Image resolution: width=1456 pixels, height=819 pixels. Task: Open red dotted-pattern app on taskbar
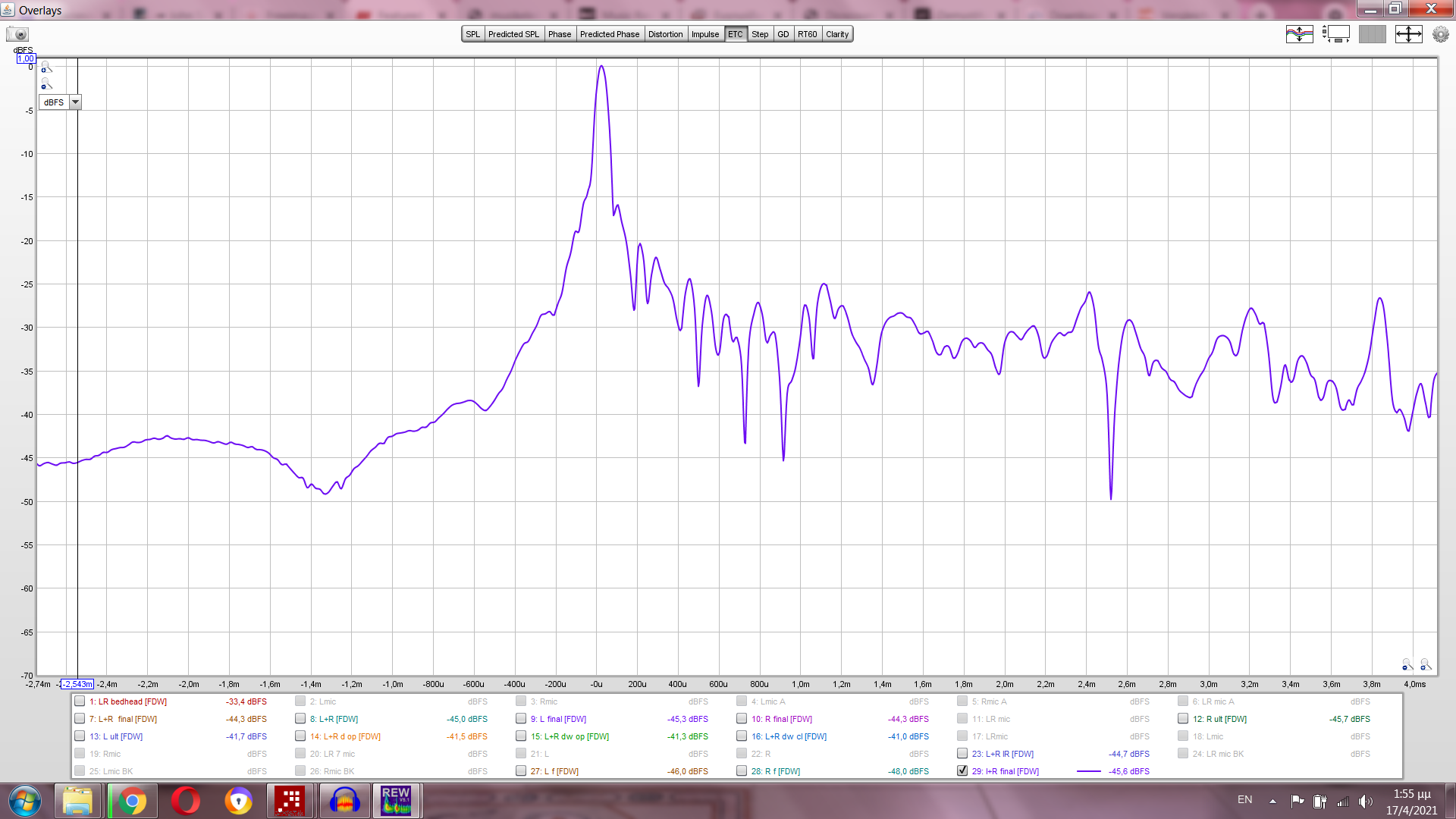pyautogui.click(x=290, y=801)
